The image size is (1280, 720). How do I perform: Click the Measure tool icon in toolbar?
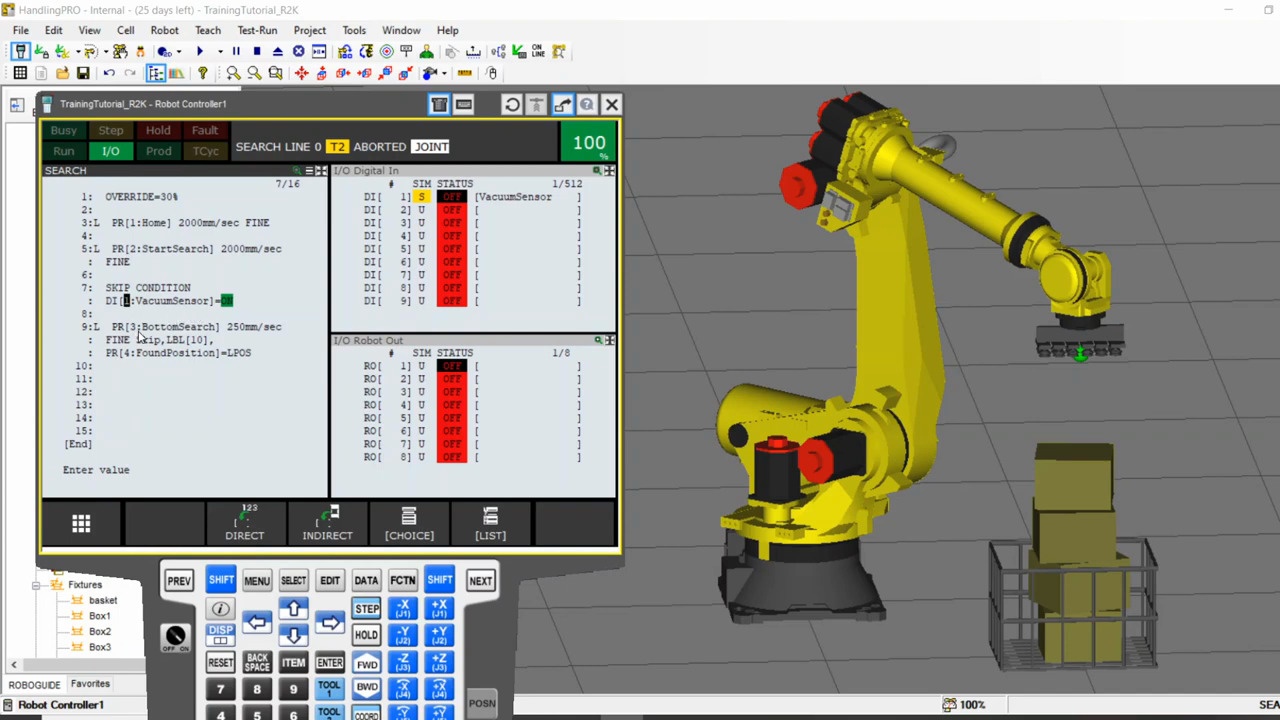pos(463,74)
